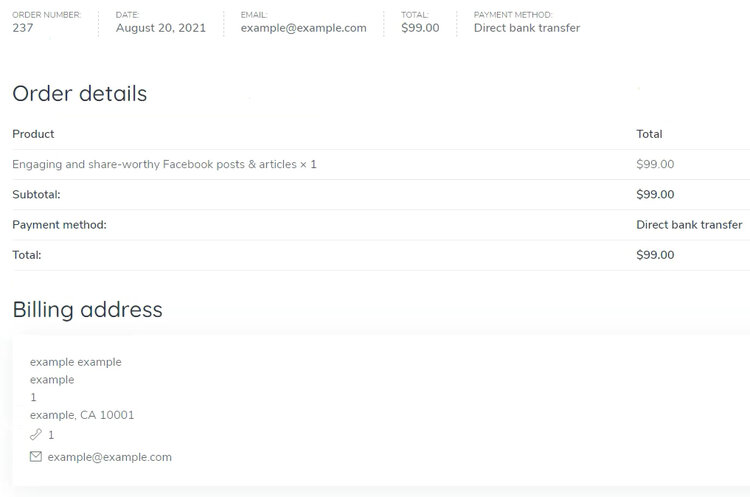Viewport: 750px width, 497px height.
Task: Click the email address in the order summary
Action: click(x=304, y=28)
